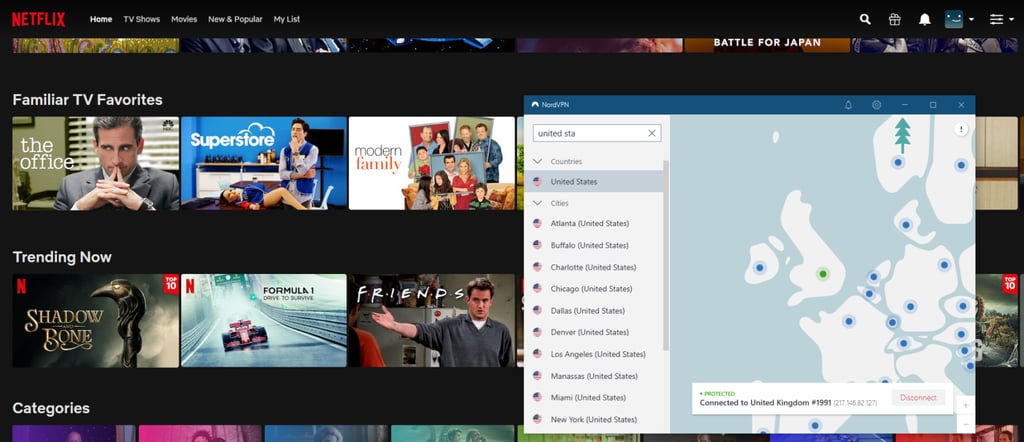Select Denver (United States) server
Screen dimensions: 1024x442
[x=594, y=332]
